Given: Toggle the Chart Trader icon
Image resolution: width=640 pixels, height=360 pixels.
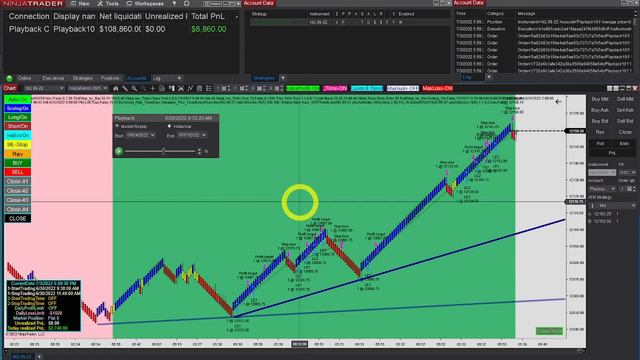Looking at the screenshot, I should tap(171, 88).
